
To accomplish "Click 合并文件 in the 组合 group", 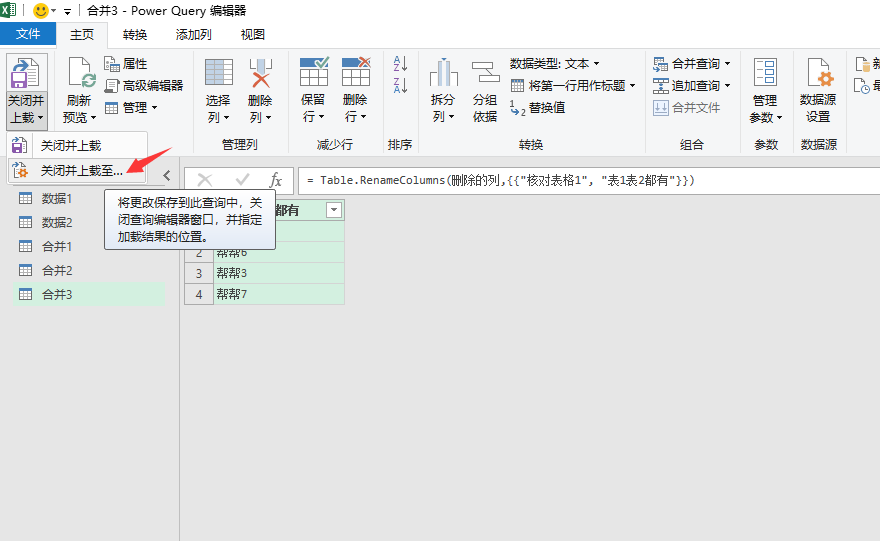I will pos(686,108).
